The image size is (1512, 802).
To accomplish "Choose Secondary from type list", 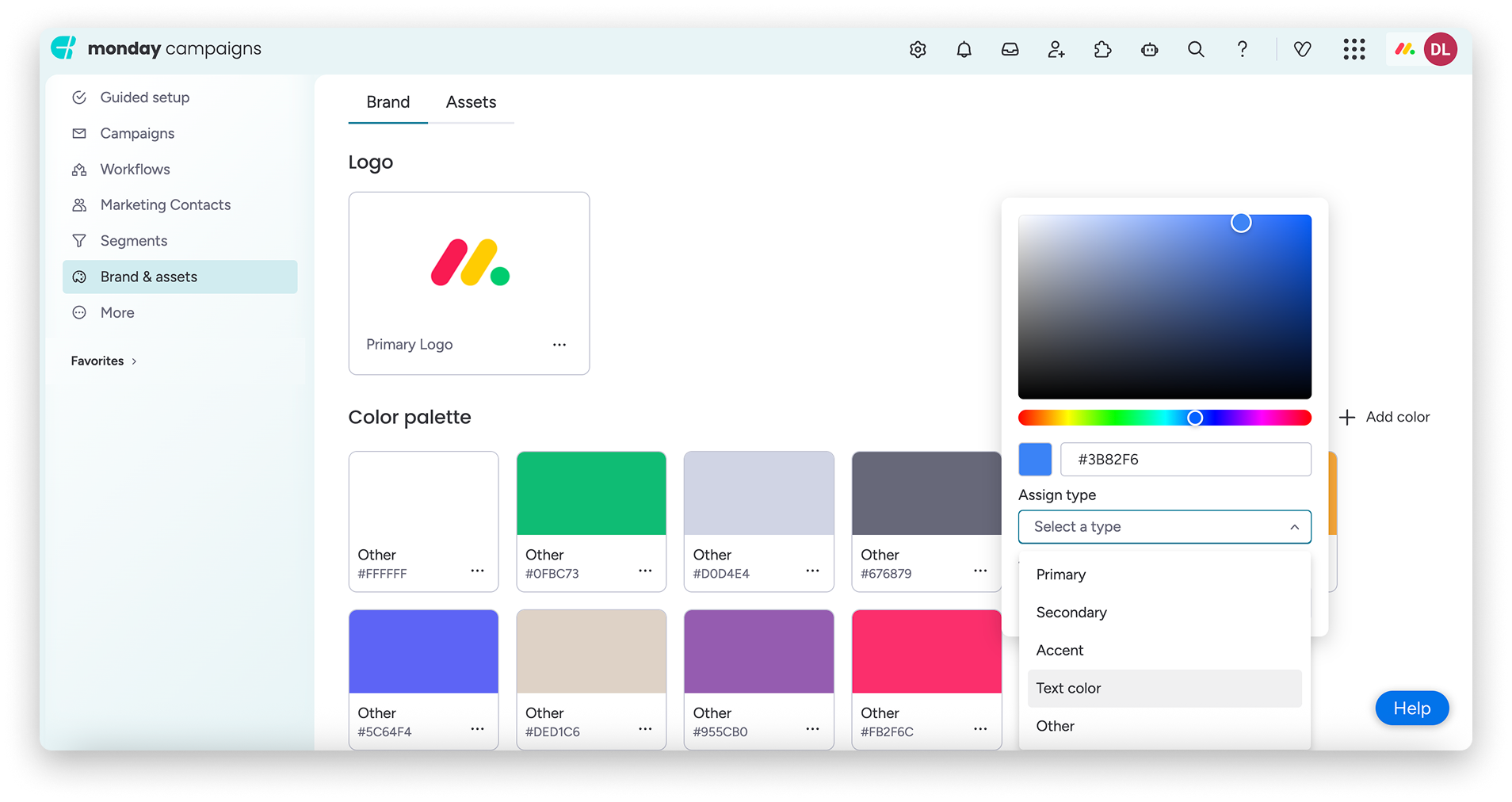I will click(x=1164, y=613).
